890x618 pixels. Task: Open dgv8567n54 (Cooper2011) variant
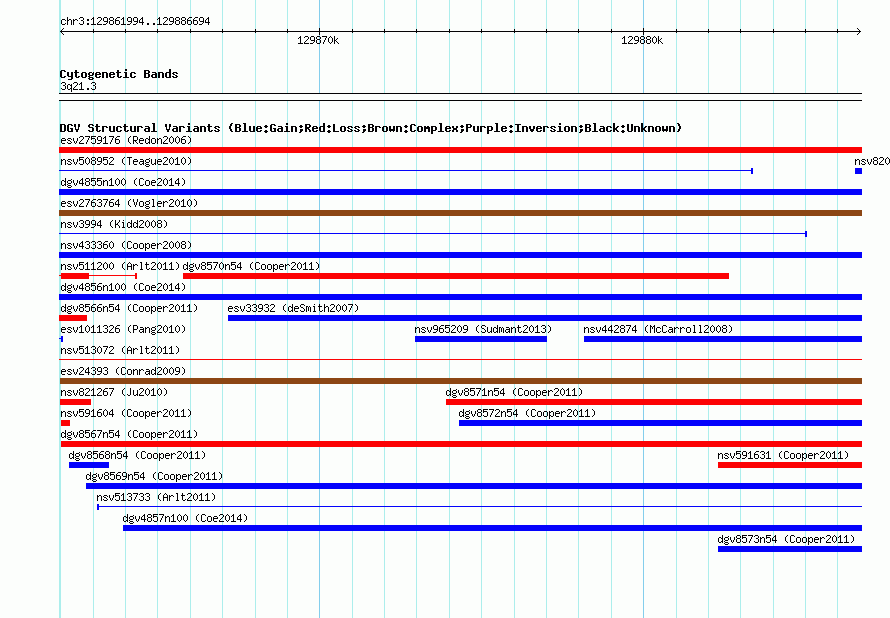(x=129, y=434)
